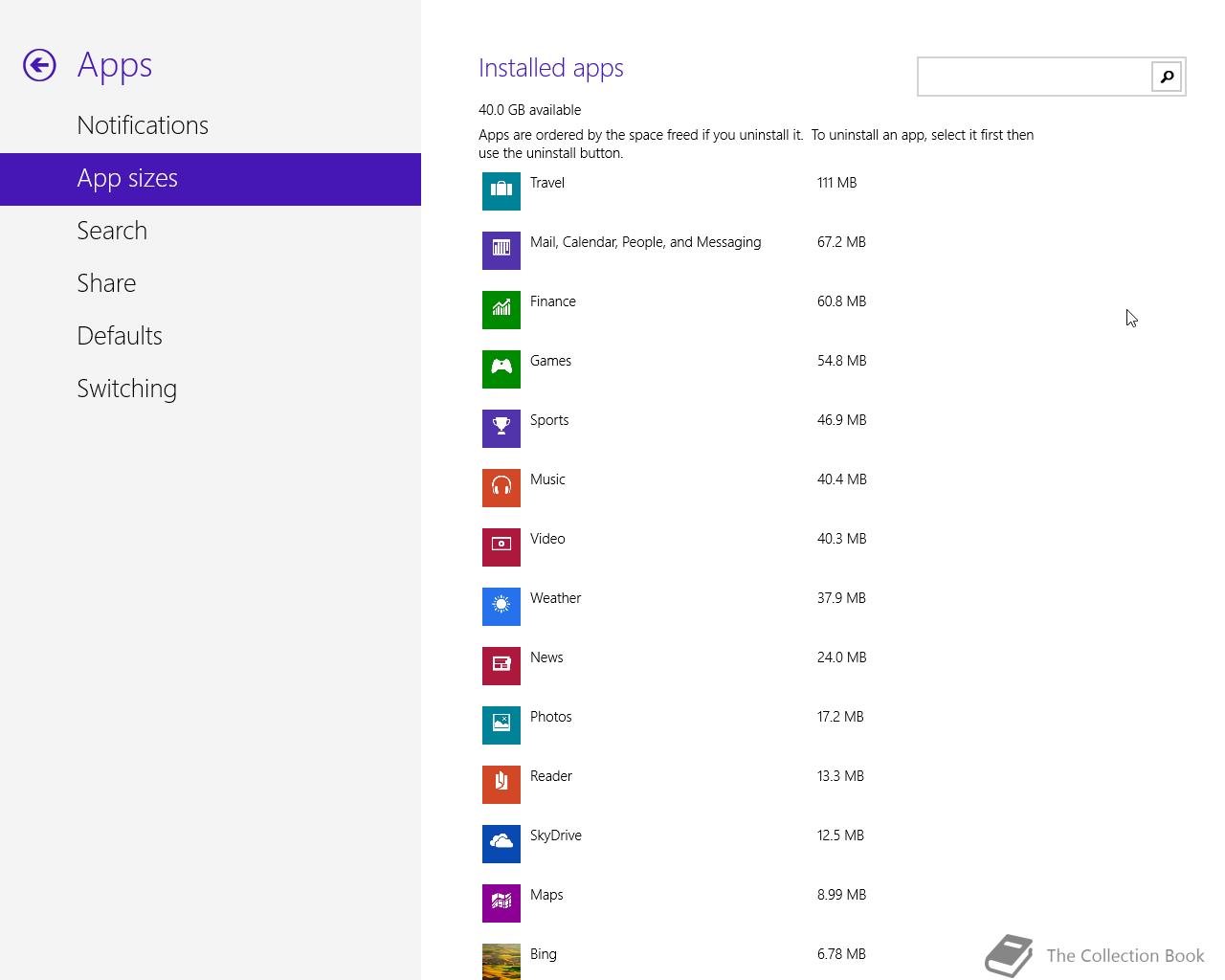Click the 40.3 MB size value
The image size is (1225, 980).
(842, 539)
